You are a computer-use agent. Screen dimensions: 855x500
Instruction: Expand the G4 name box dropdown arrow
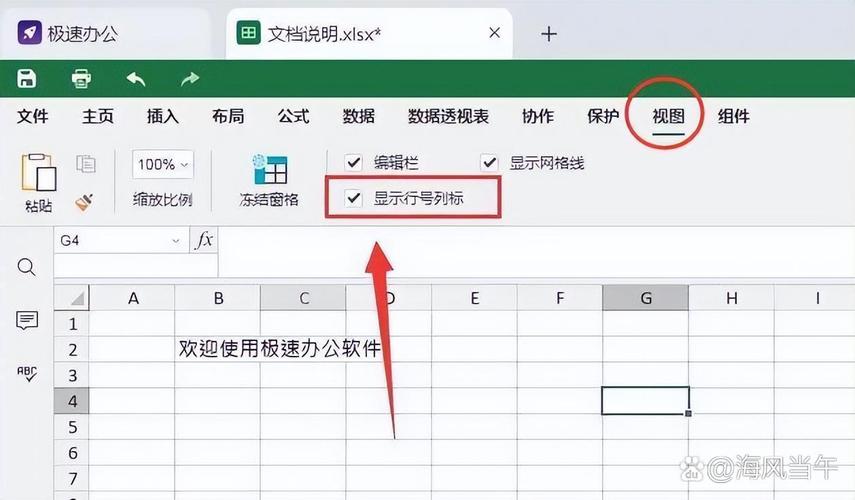point(176,240)
